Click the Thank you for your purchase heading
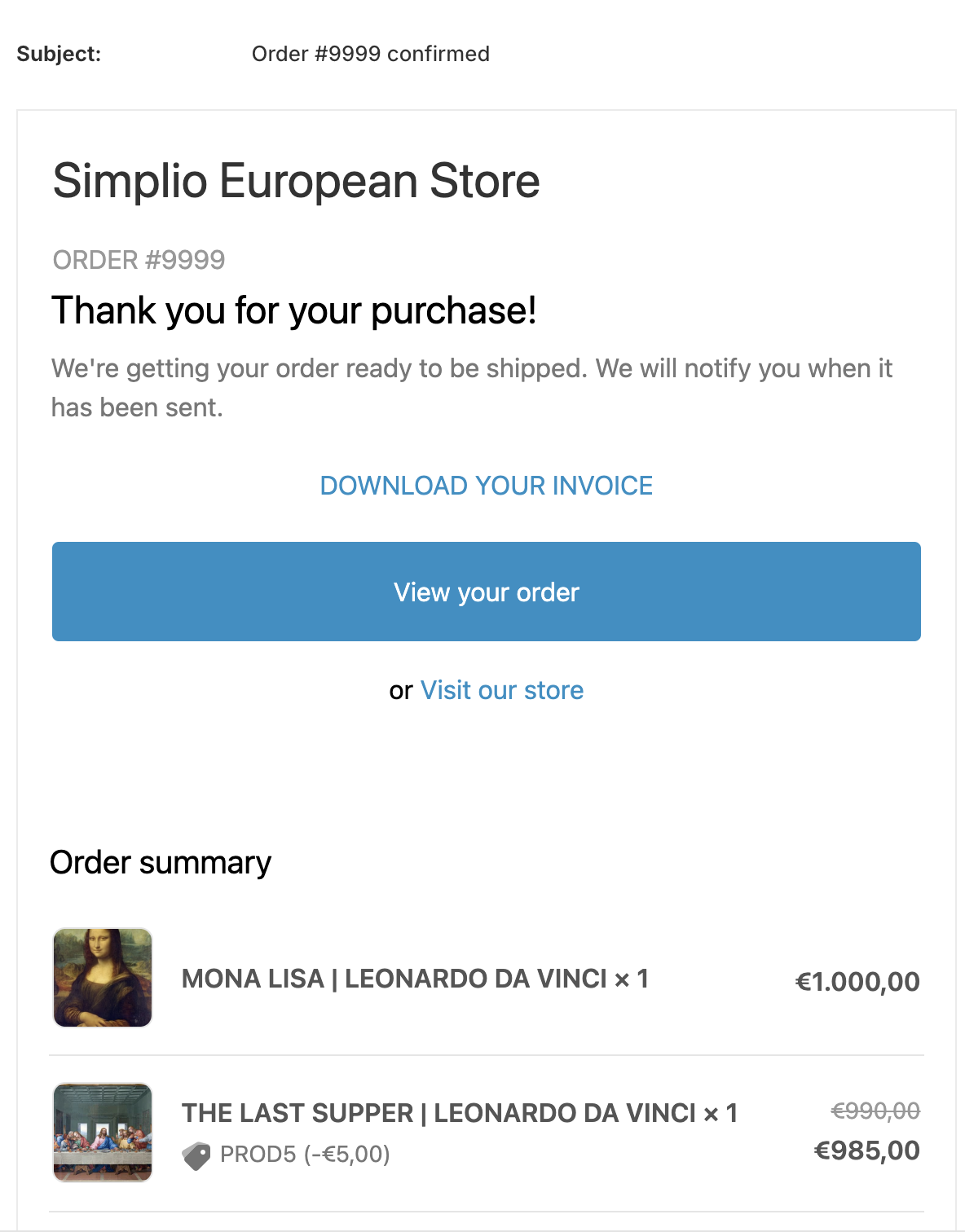The image size is (965, 1232). [x=294, y=310]
